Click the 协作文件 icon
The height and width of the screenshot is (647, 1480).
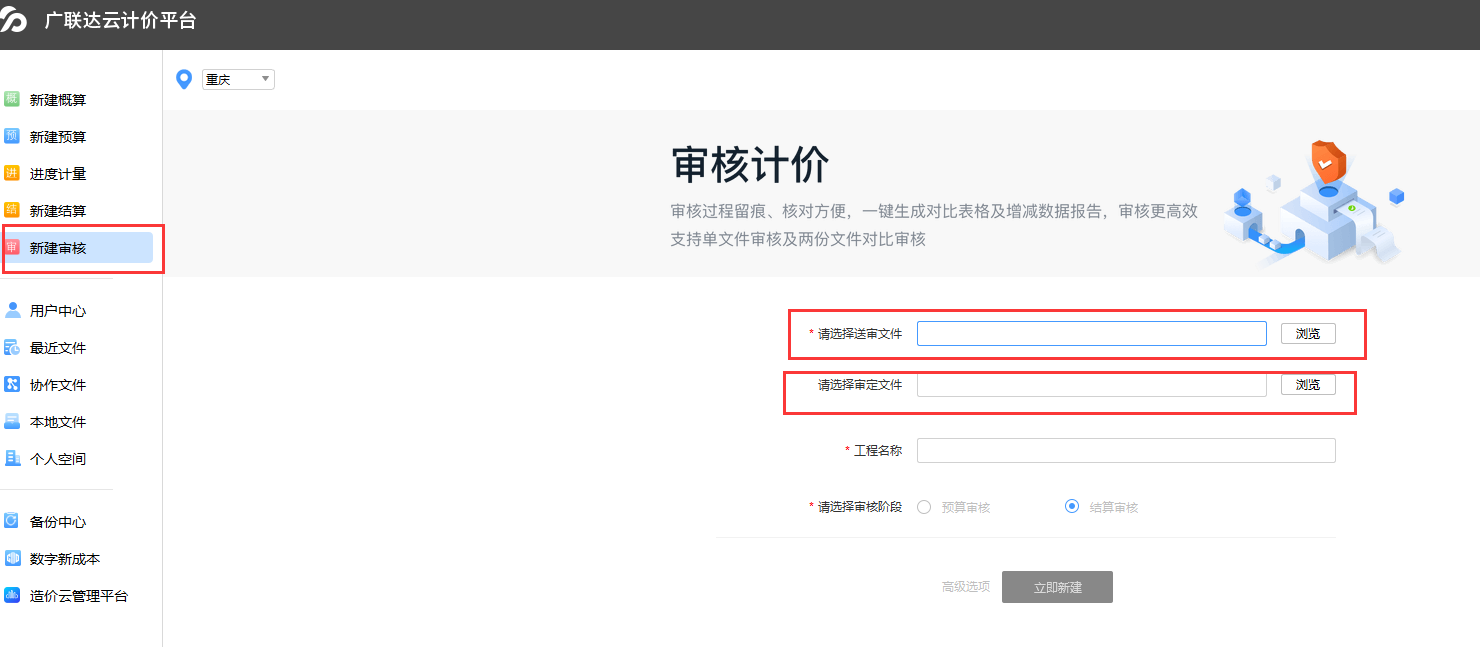click(x=12, y=384)
